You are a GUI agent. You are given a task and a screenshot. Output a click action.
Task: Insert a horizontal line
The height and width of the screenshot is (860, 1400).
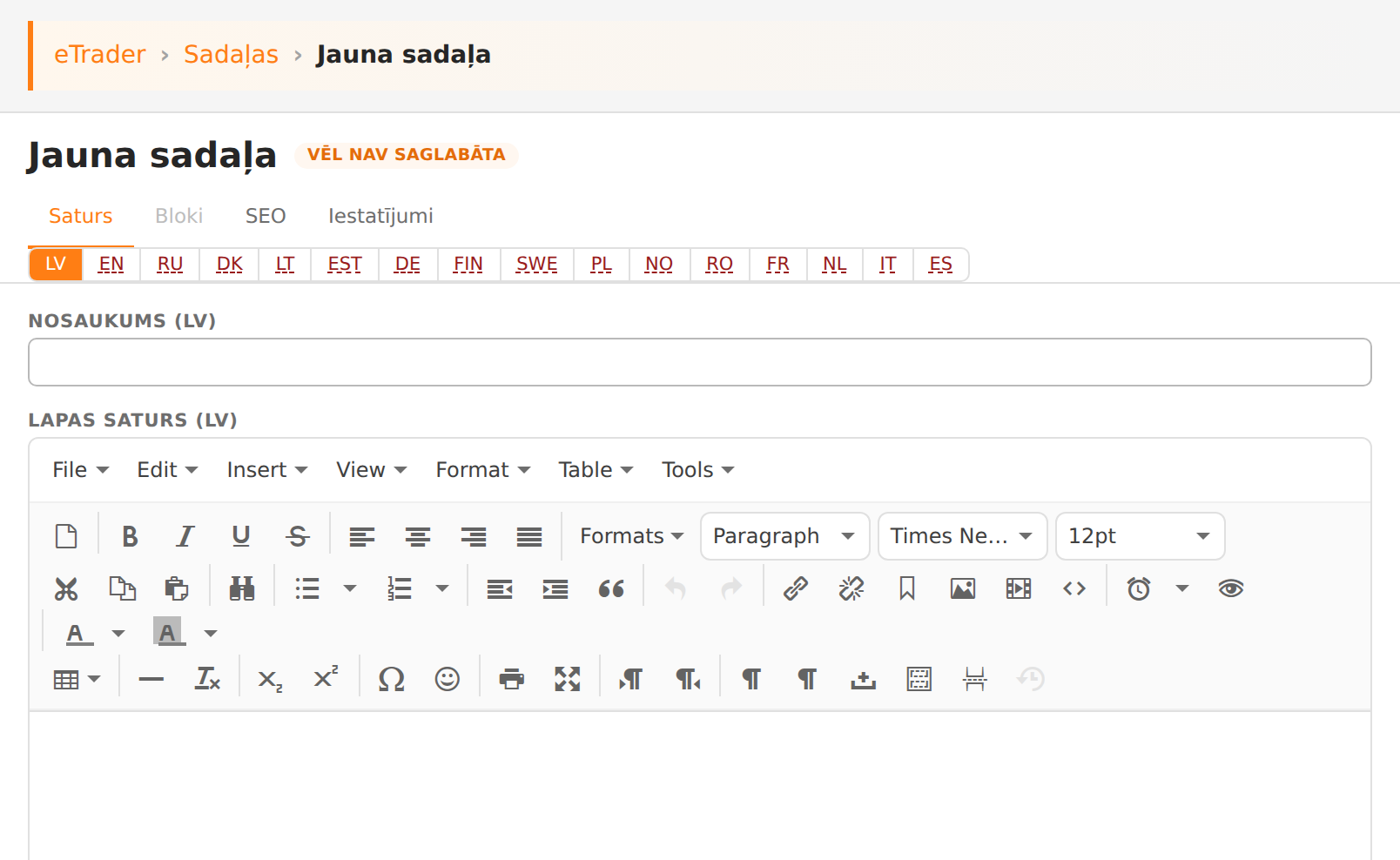tap(151, 679)
